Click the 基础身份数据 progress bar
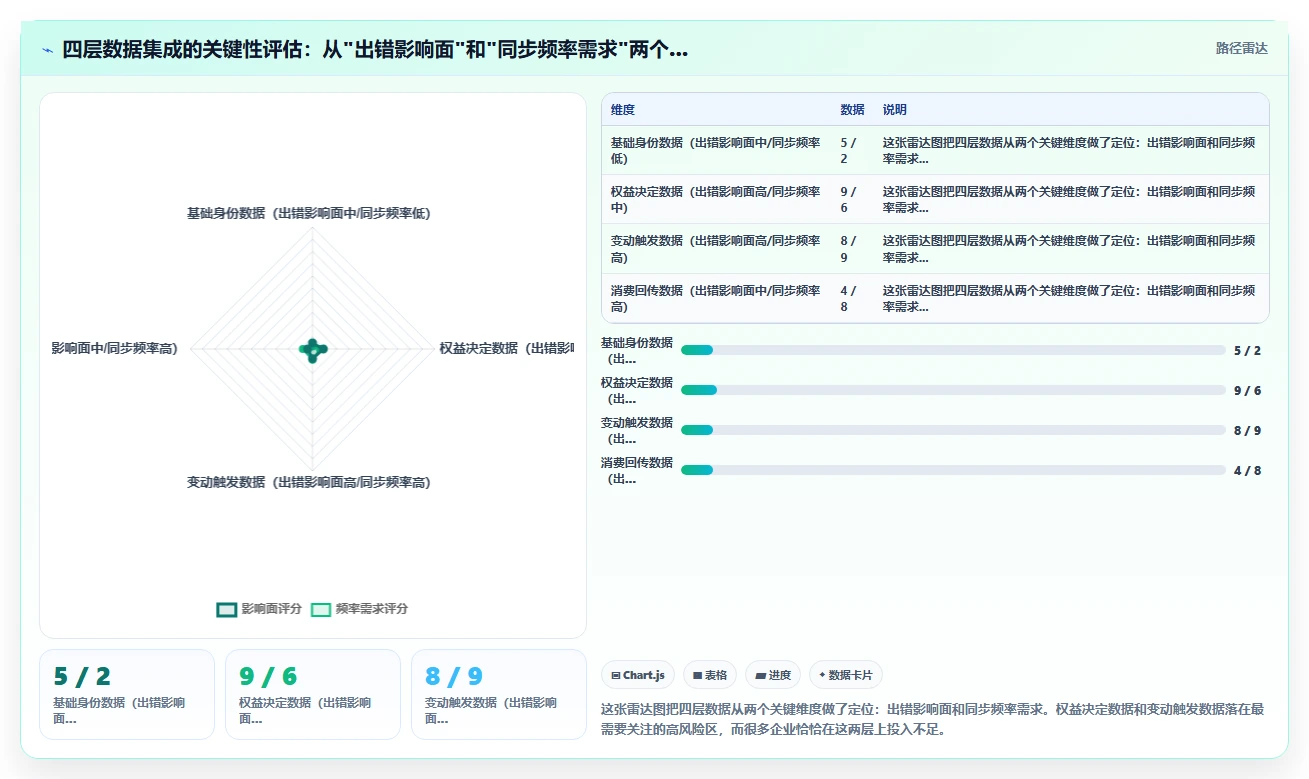 (953, 350)
